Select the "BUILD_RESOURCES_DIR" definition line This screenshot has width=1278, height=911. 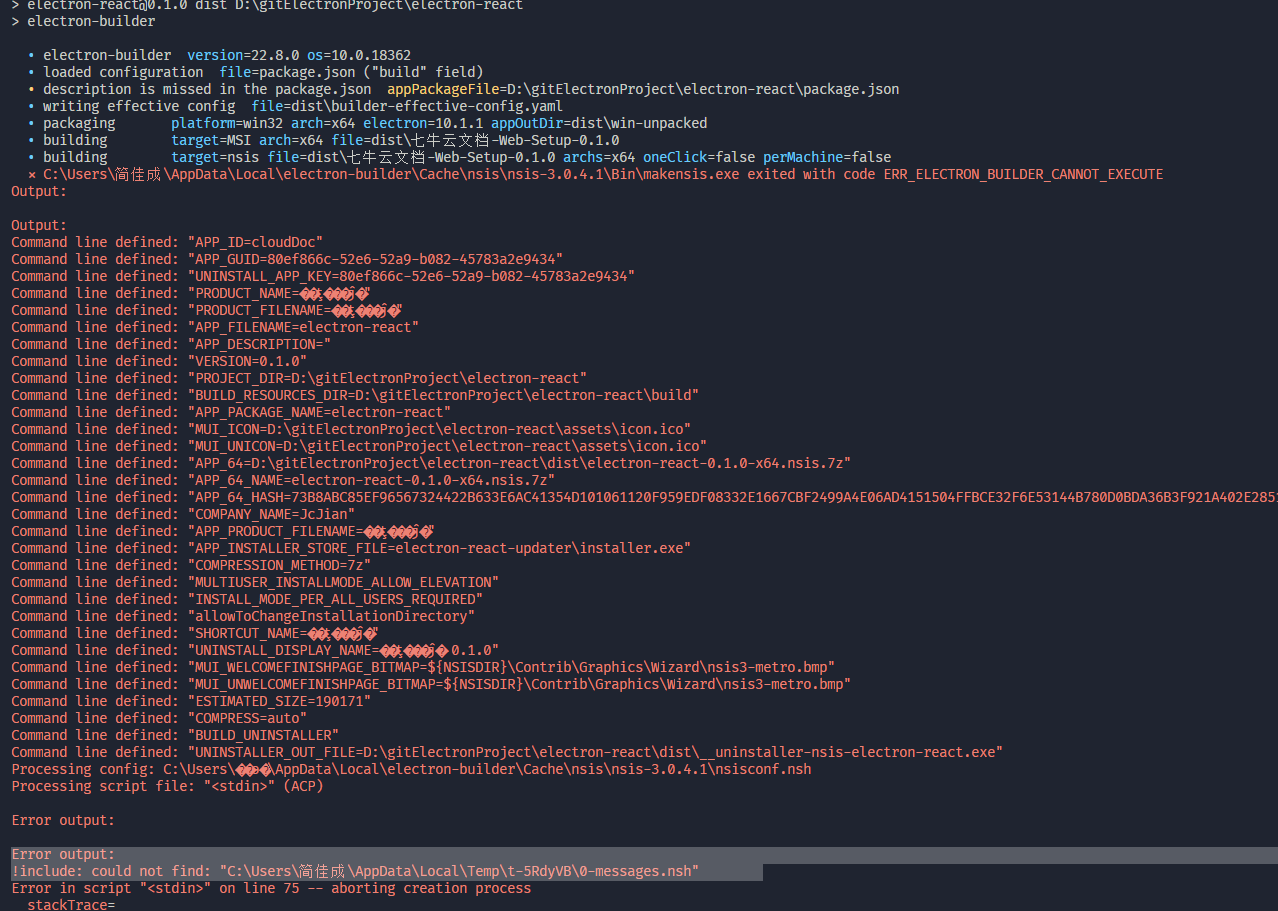tap(355, 395)
